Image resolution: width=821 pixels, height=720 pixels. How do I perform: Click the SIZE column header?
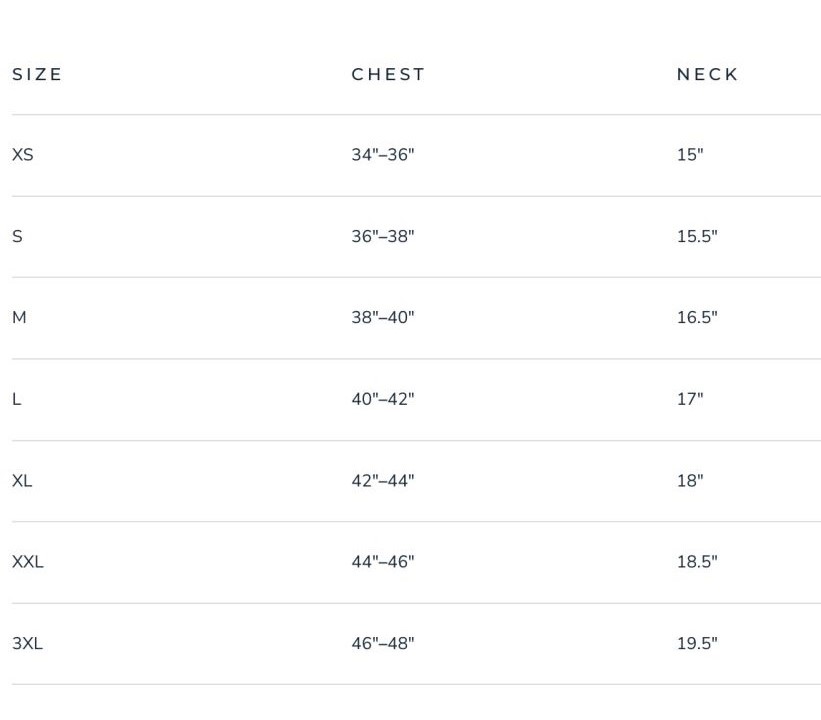click(x=37, y=75)
